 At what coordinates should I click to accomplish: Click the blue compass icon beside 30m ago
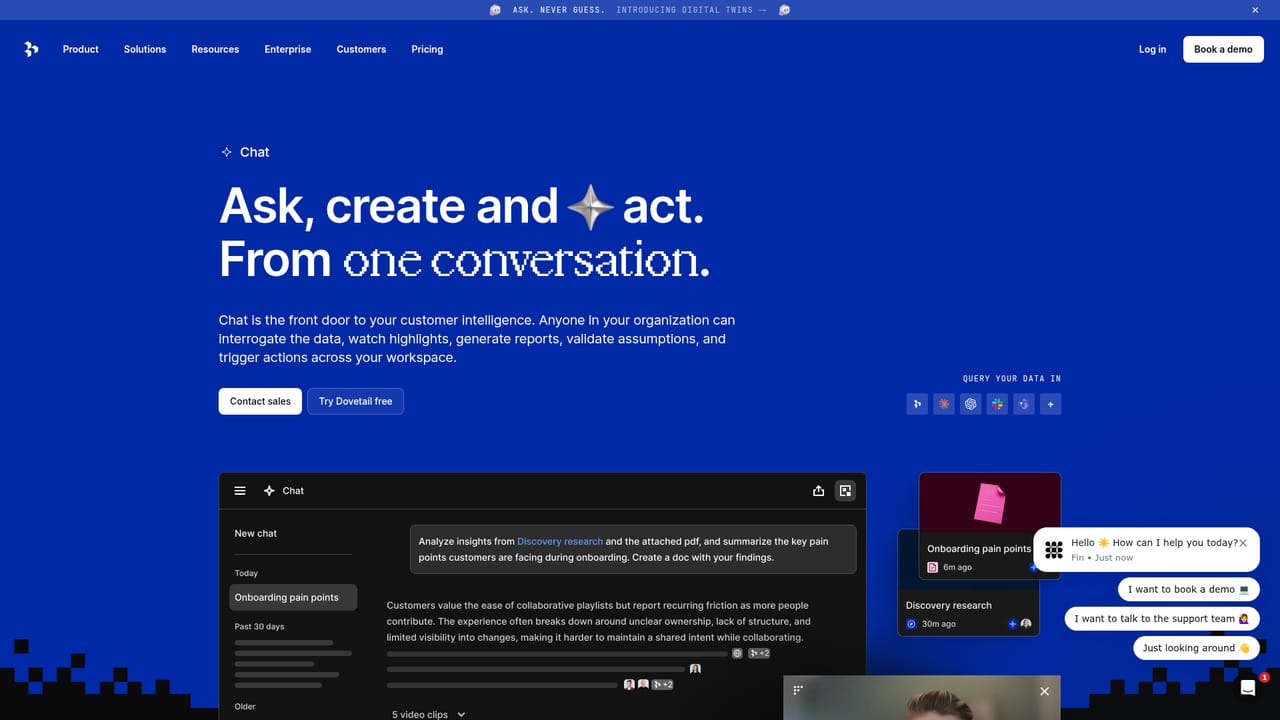tap(911, 624)
